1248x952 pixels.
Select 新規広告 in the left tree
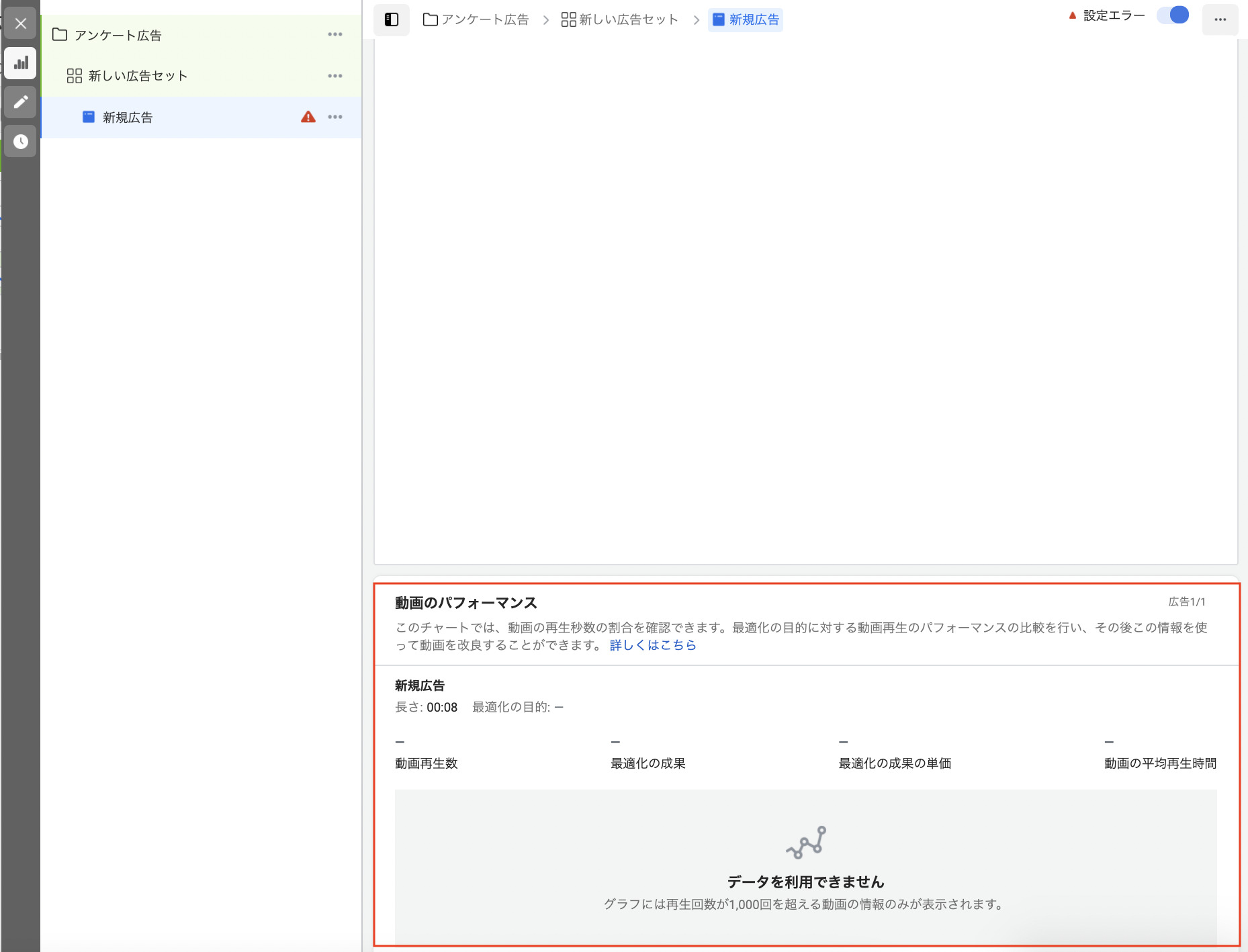(127, 117)
